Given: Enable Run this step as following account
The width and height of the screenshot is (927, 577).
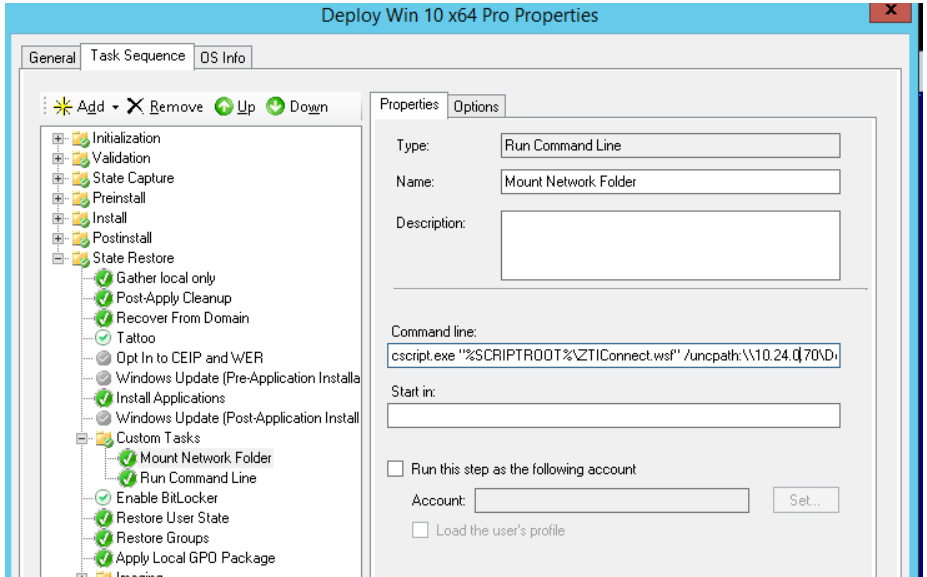Looking at the screenshot, I should click(395, 469).
